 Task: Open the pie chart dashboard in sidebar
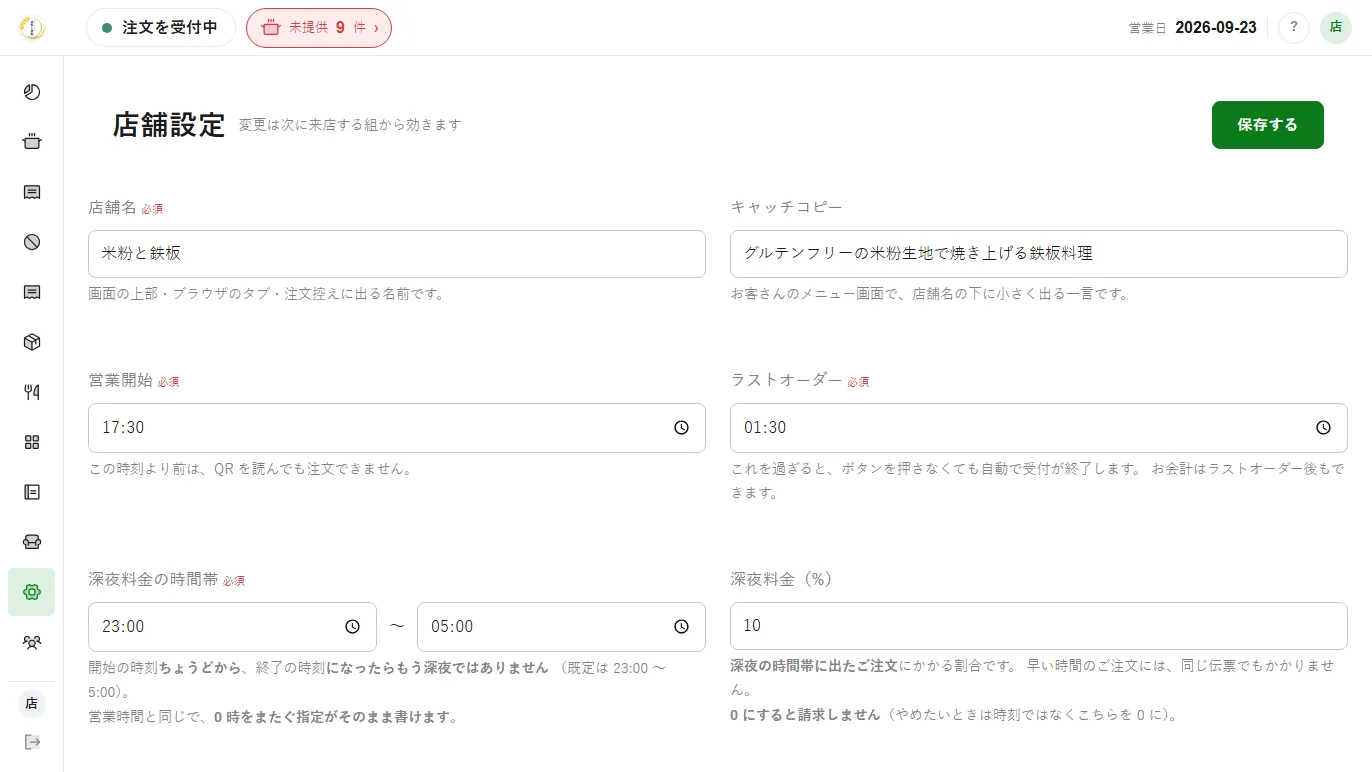(x=32, y=92)
